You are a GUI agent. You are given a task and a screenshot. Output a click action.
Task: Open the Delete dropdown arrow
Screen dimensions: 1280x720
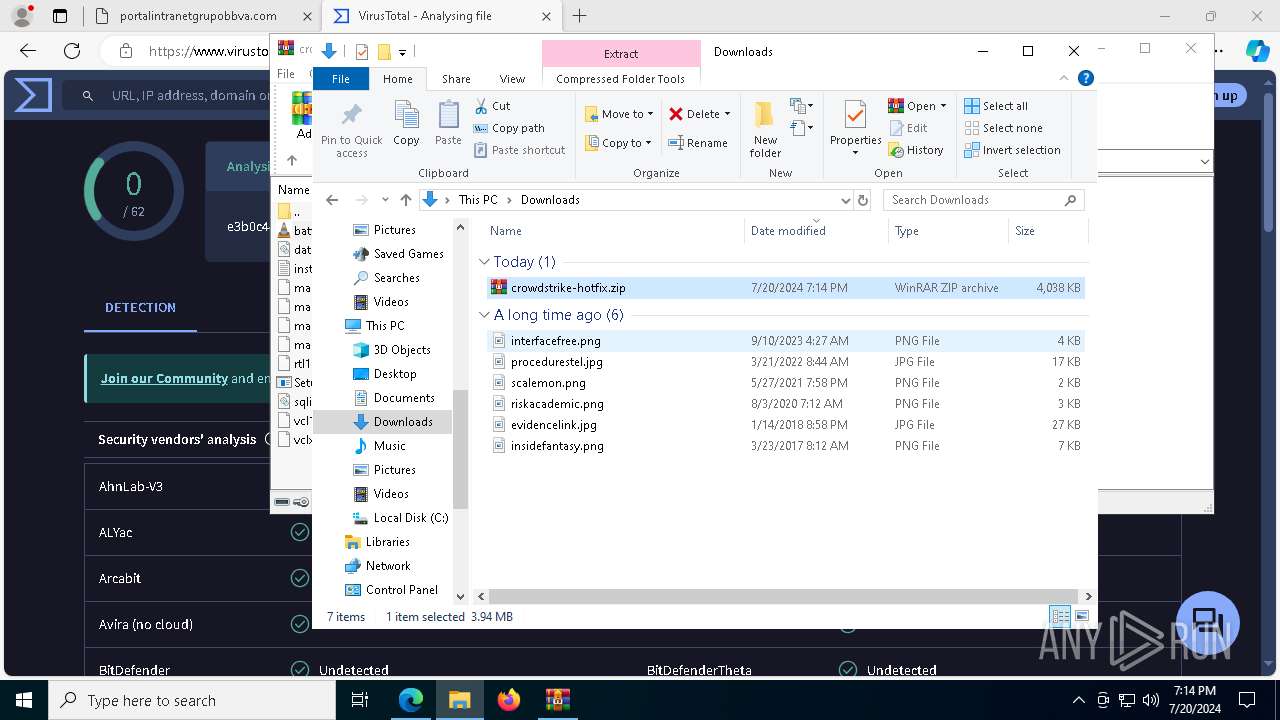pos(727,114)
